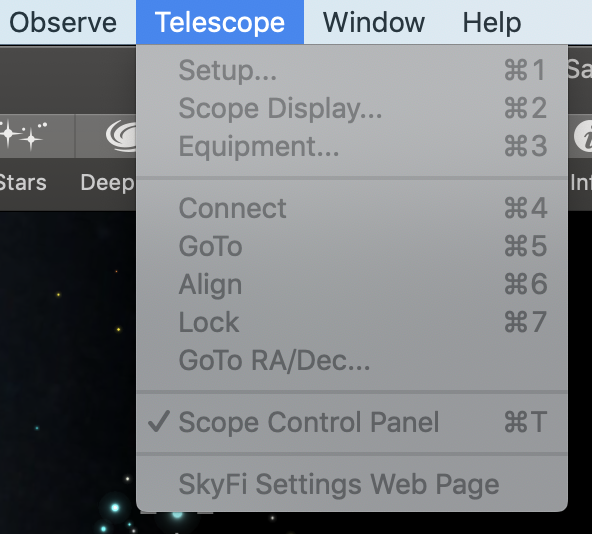
Task: Toggle the Scope Control Panel checkmark item
Action: (x=352, y=422)
